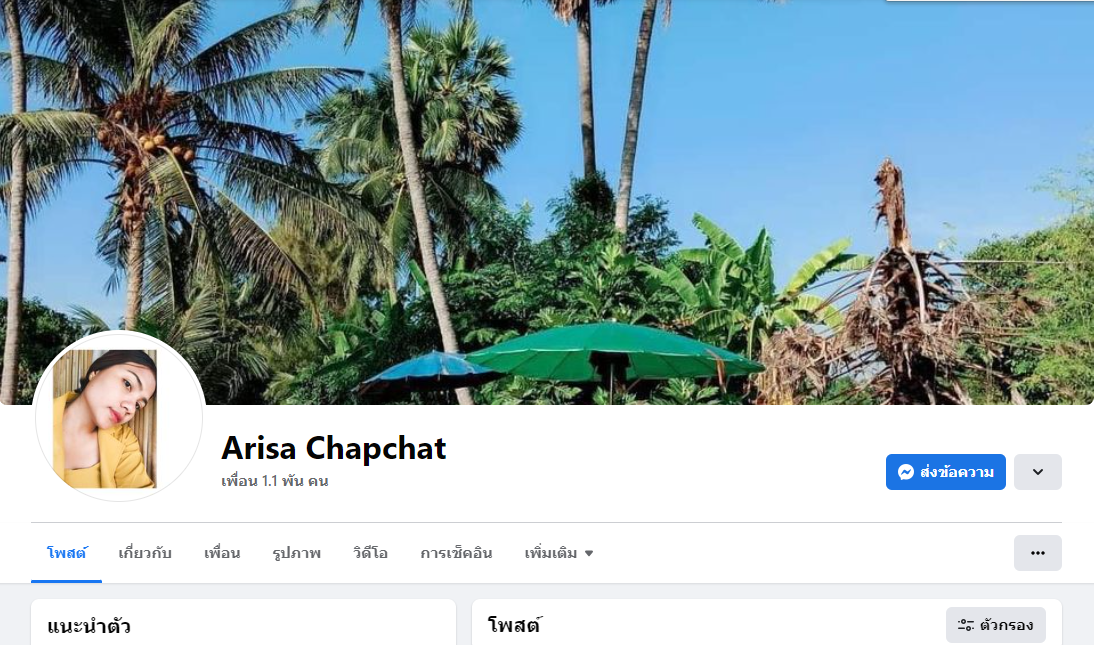
Task: Open the วิดีโอ tab
Action: click(370, 553)
